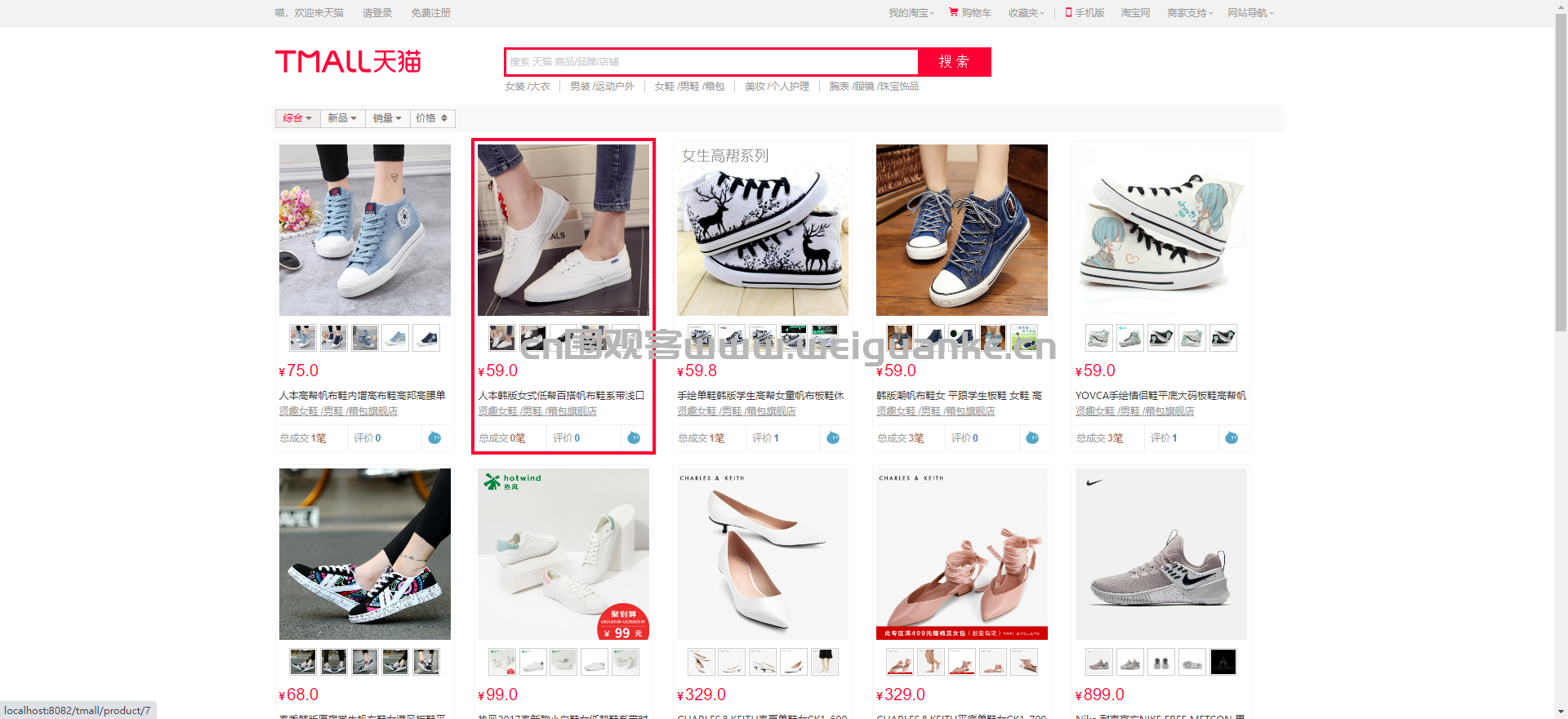Select the 女装/大衣 category link

point(528,87)
